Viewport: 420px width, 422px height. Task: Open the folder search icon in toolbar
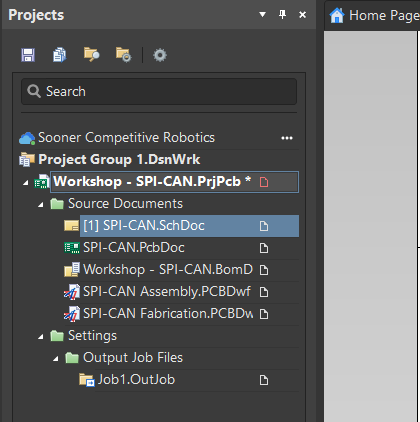[92, 55]
